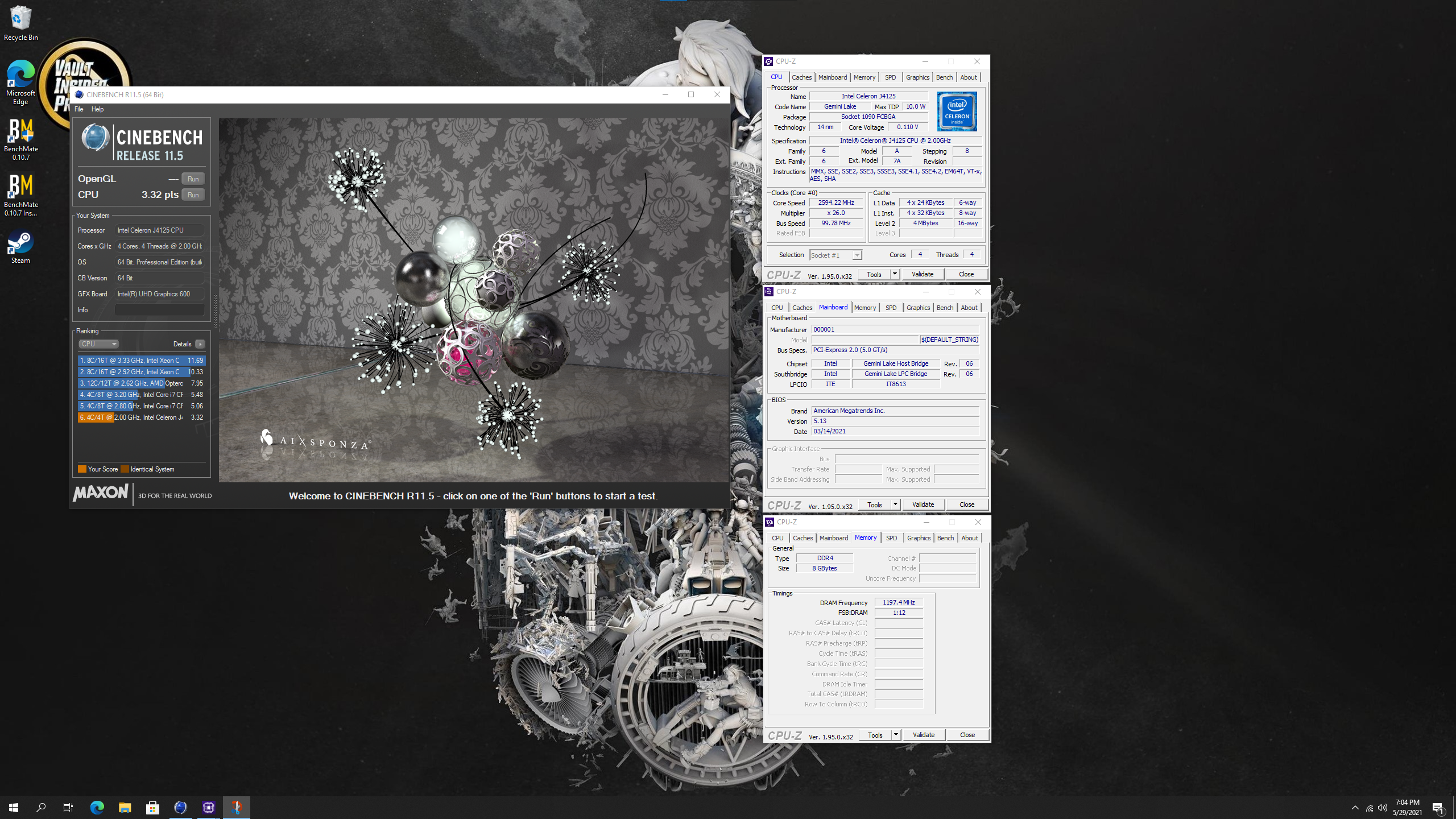This screenshot has width=1456, height=819.
Task: Switch to CPU-Z taskbar icon
Action: (209, 807)
